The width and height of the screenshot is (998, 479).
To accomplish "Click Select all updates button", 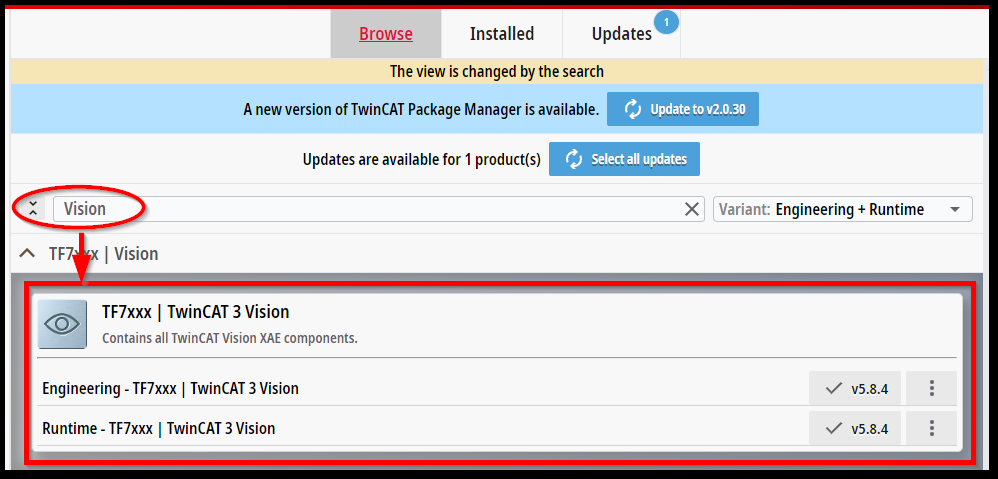I will coord(625,159).
